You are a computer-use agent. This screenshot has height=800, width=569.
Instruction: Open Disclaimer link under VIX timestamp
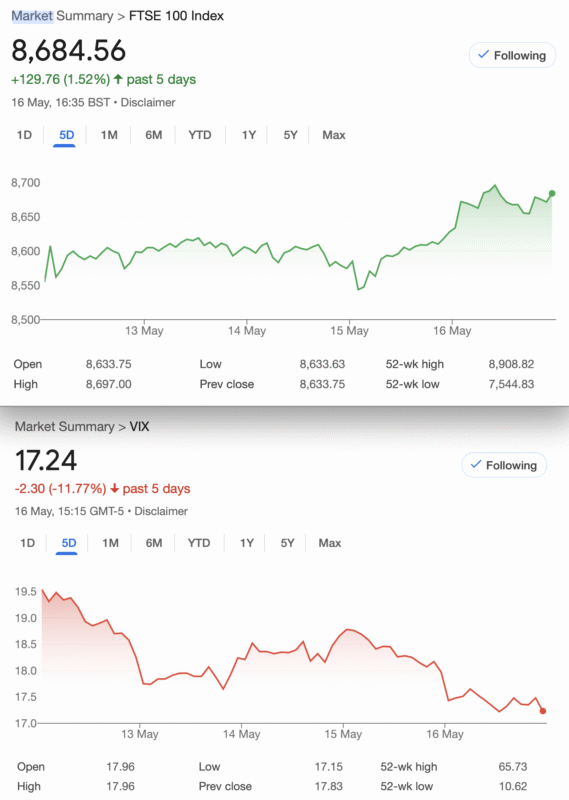[161, 511]
